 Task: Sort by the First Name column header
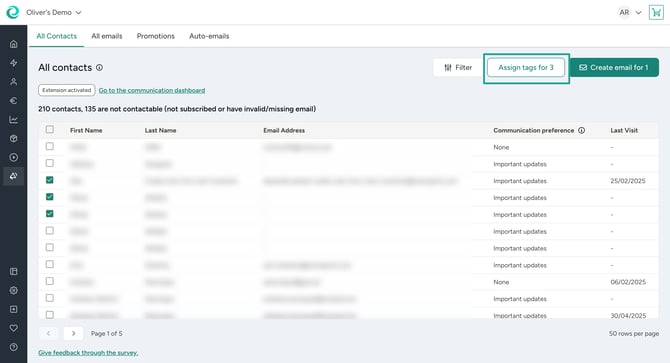click(x=86, y=130)
